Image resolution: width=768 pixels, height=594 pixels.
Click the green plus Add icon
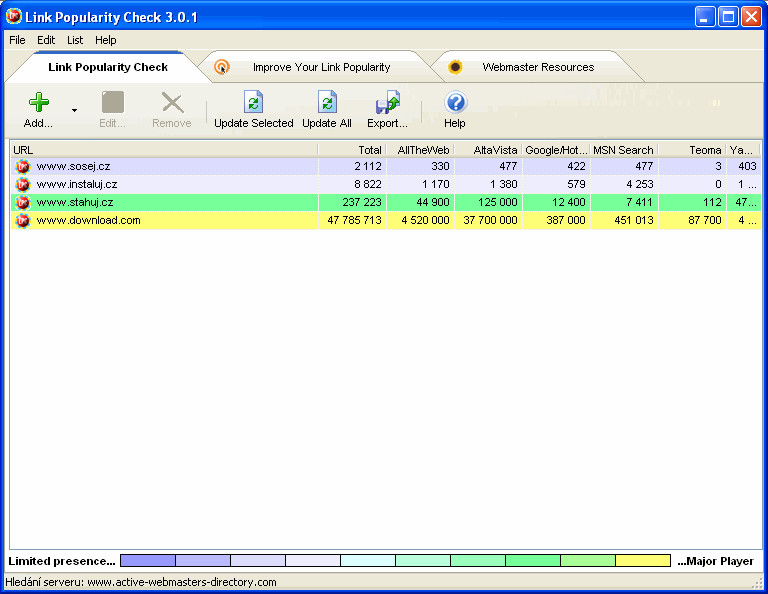click(39, 102)
